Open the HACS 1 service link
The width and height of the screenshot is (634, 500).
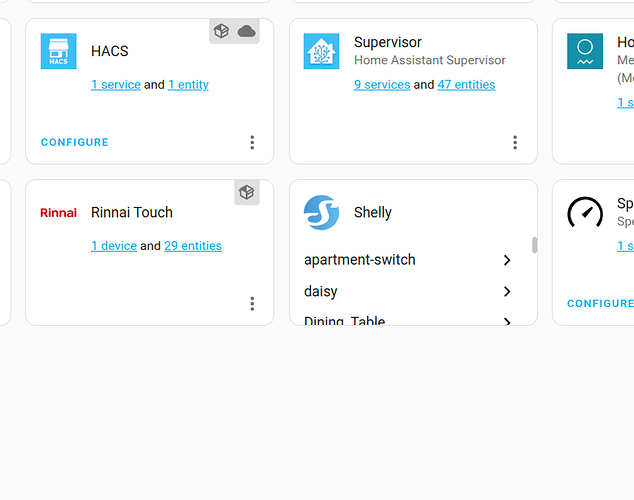pos(116,85)
